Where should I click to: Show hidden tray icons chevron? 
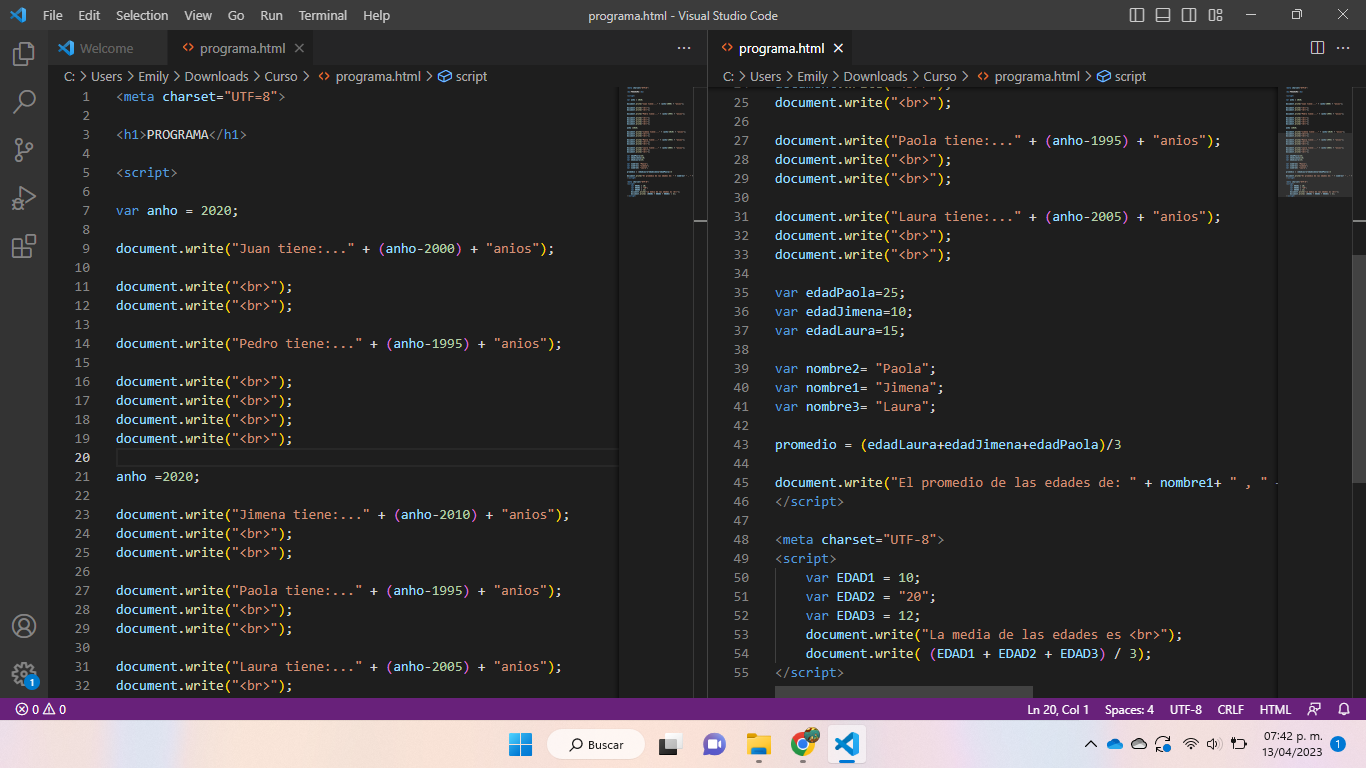[x=1091, y=744]
